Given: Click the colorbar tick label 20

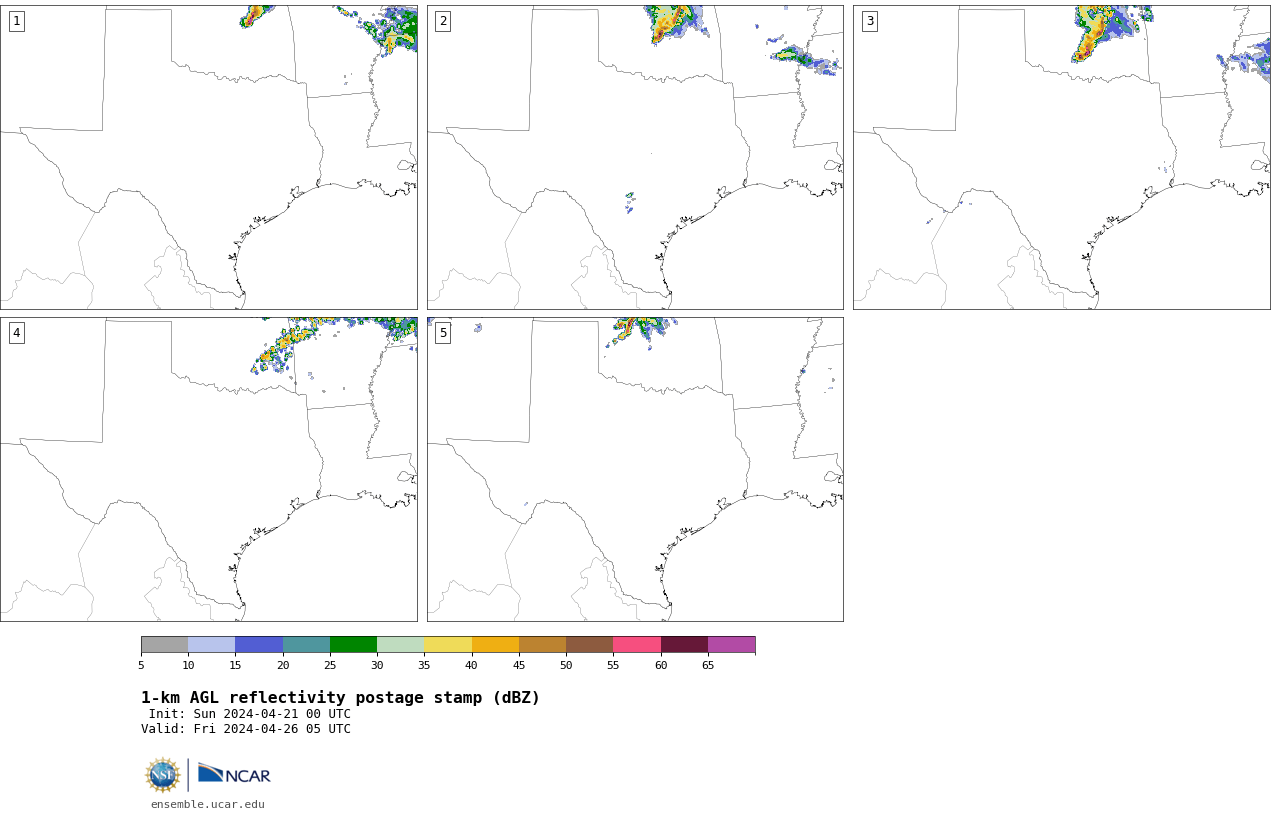Looking at the screenshot, I should (283, 666).
